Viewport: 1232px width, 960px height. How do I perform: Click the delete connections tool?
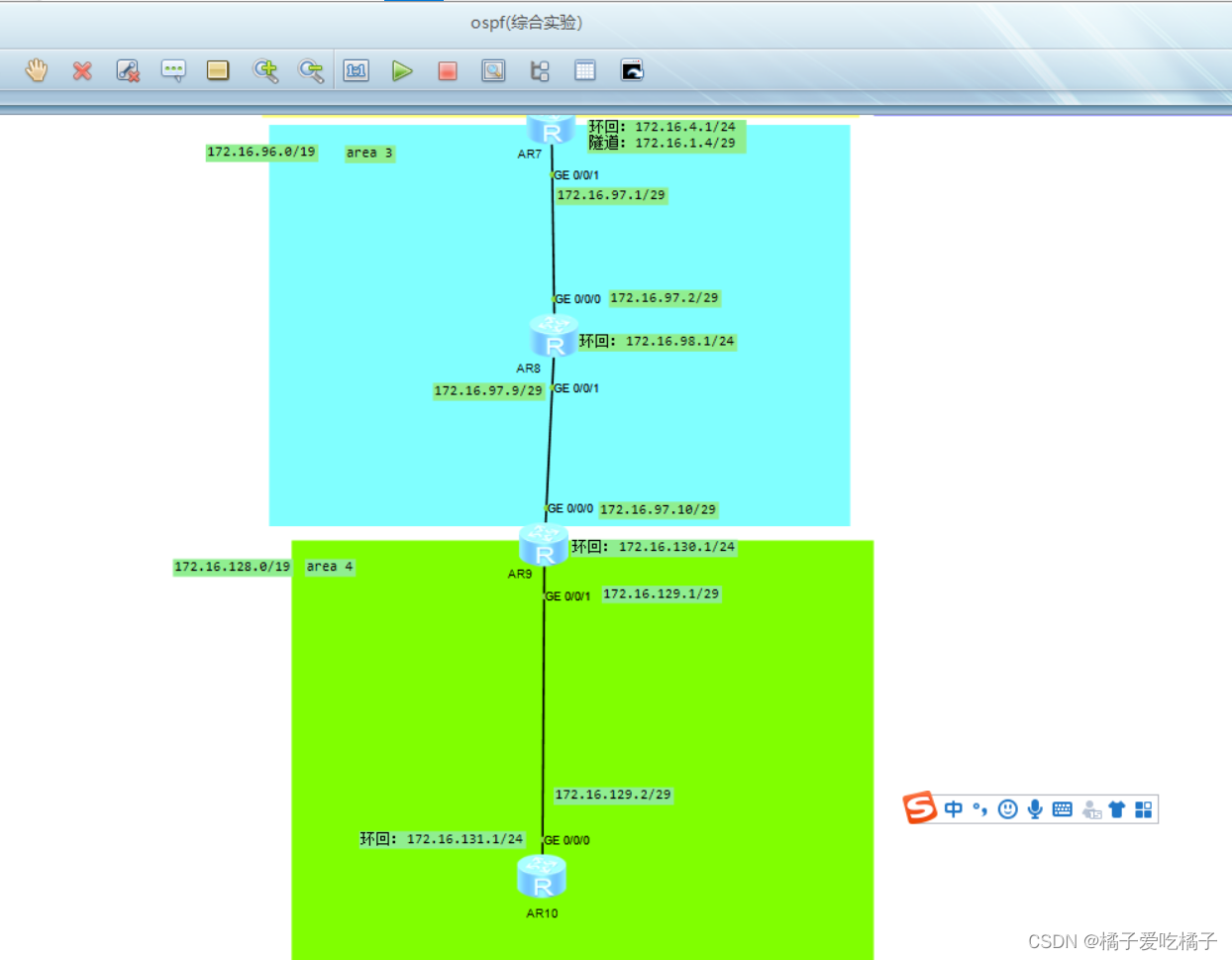(x=128, y=70)
